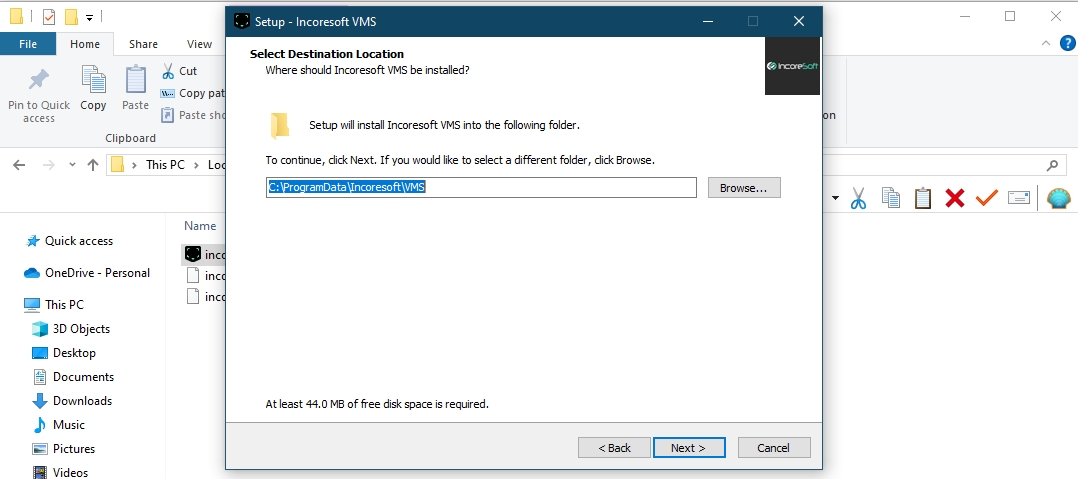Go up one level with Up arrow

click(94, 165)
